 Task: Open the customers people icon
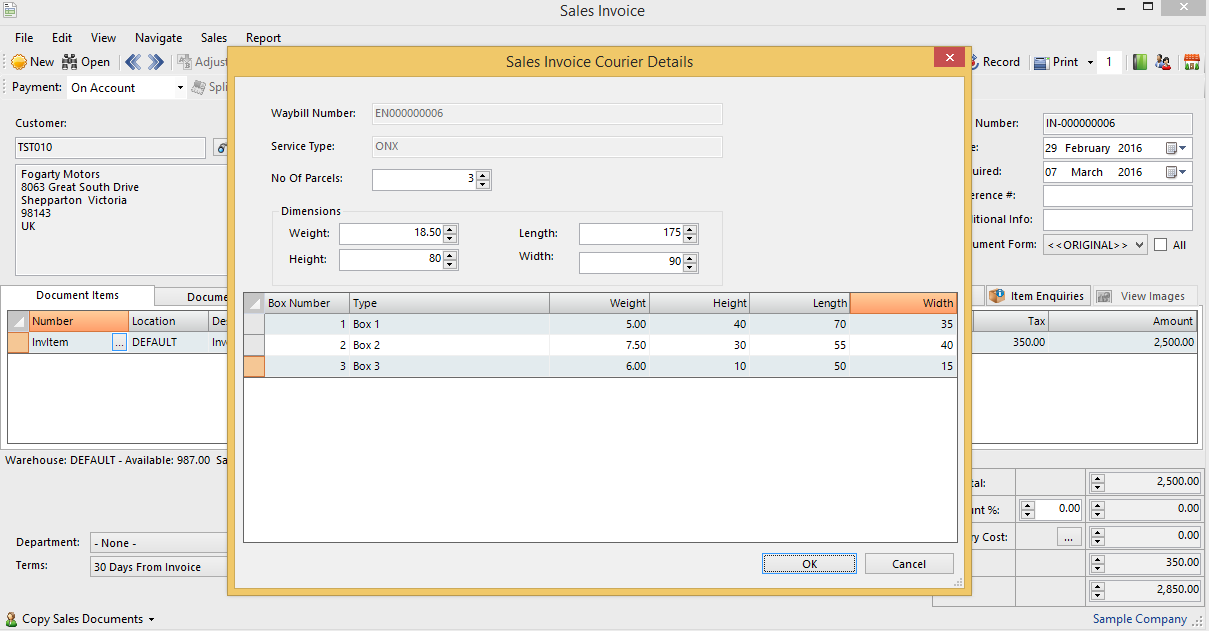(1163, 62)
